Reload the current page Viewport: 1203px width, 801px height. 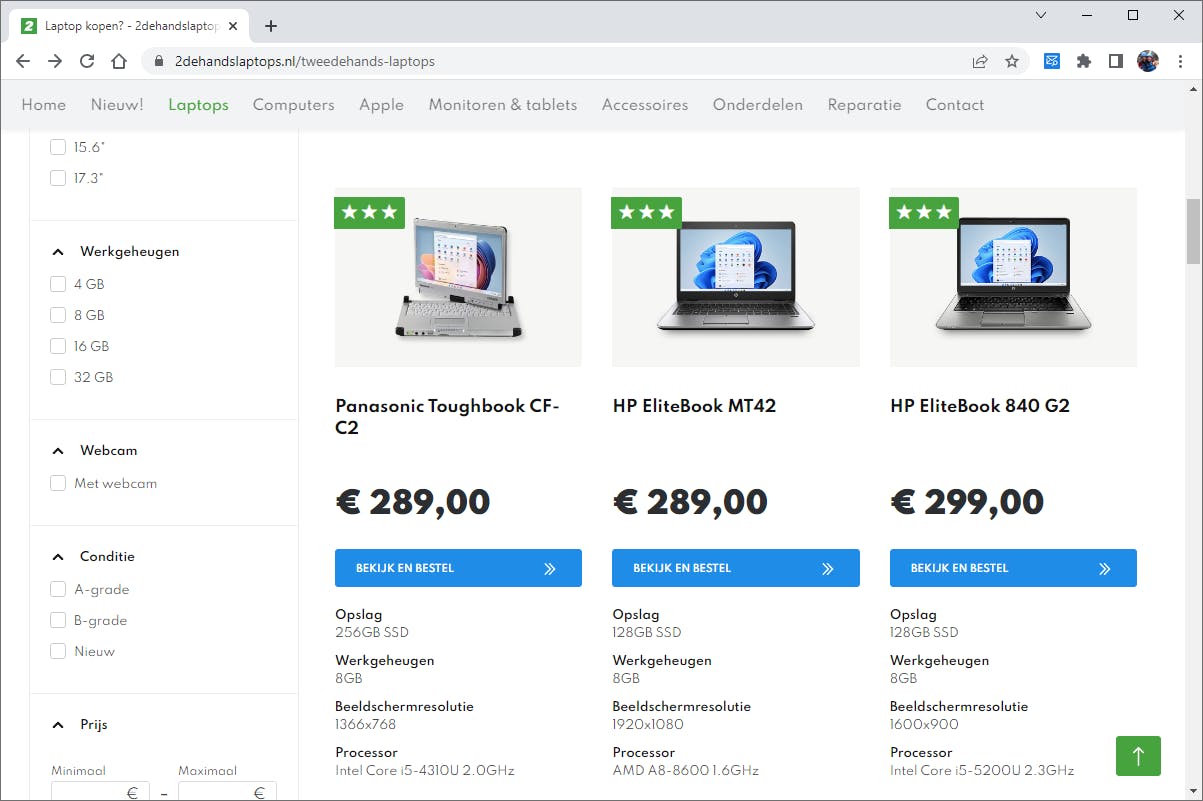[x=87, y=61]
